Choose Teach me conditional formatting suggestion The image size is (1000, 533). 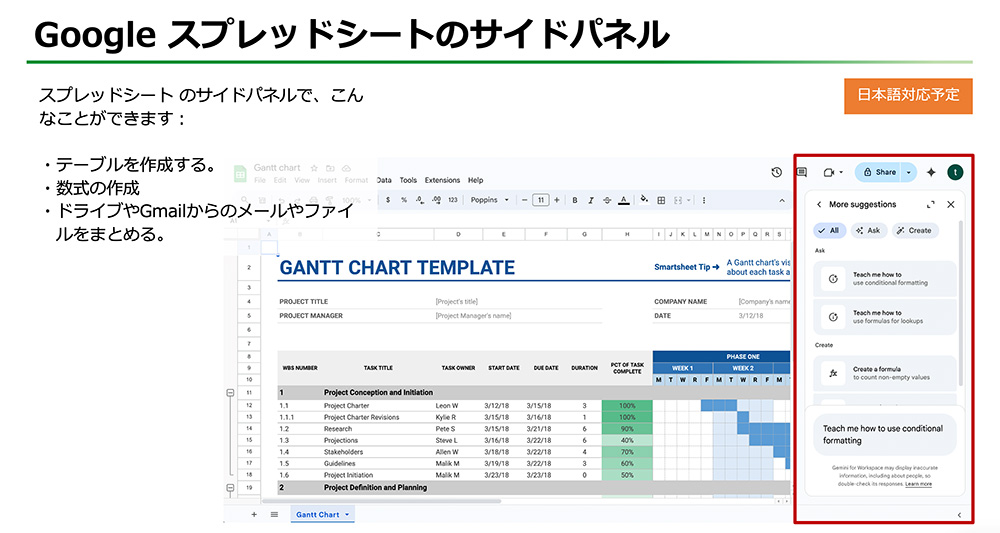pyautogui.click(x=885, y=279)
